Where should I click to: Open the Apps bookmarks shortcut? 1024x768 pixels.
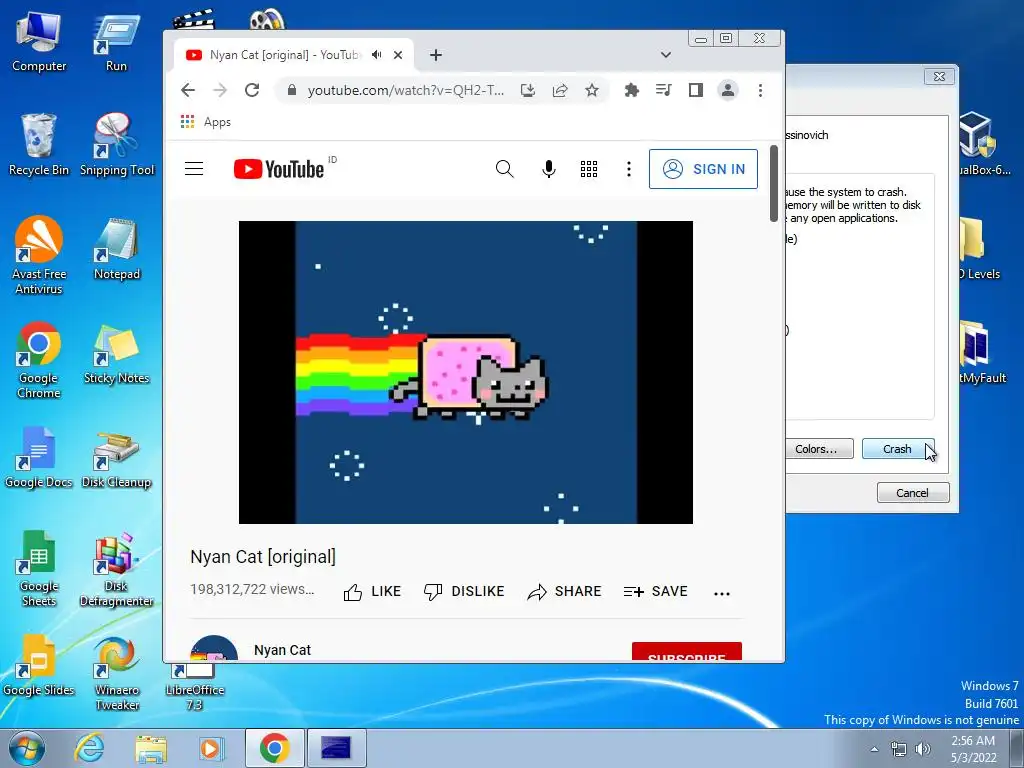tap(206, 122)
